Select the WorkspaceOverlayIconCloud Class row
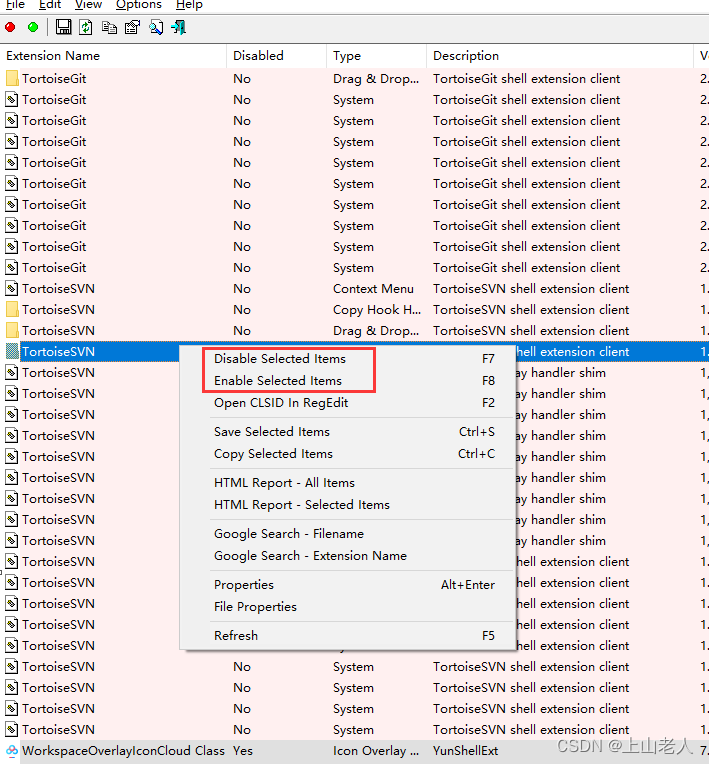The image size is (709, 764). click(354, 750)
